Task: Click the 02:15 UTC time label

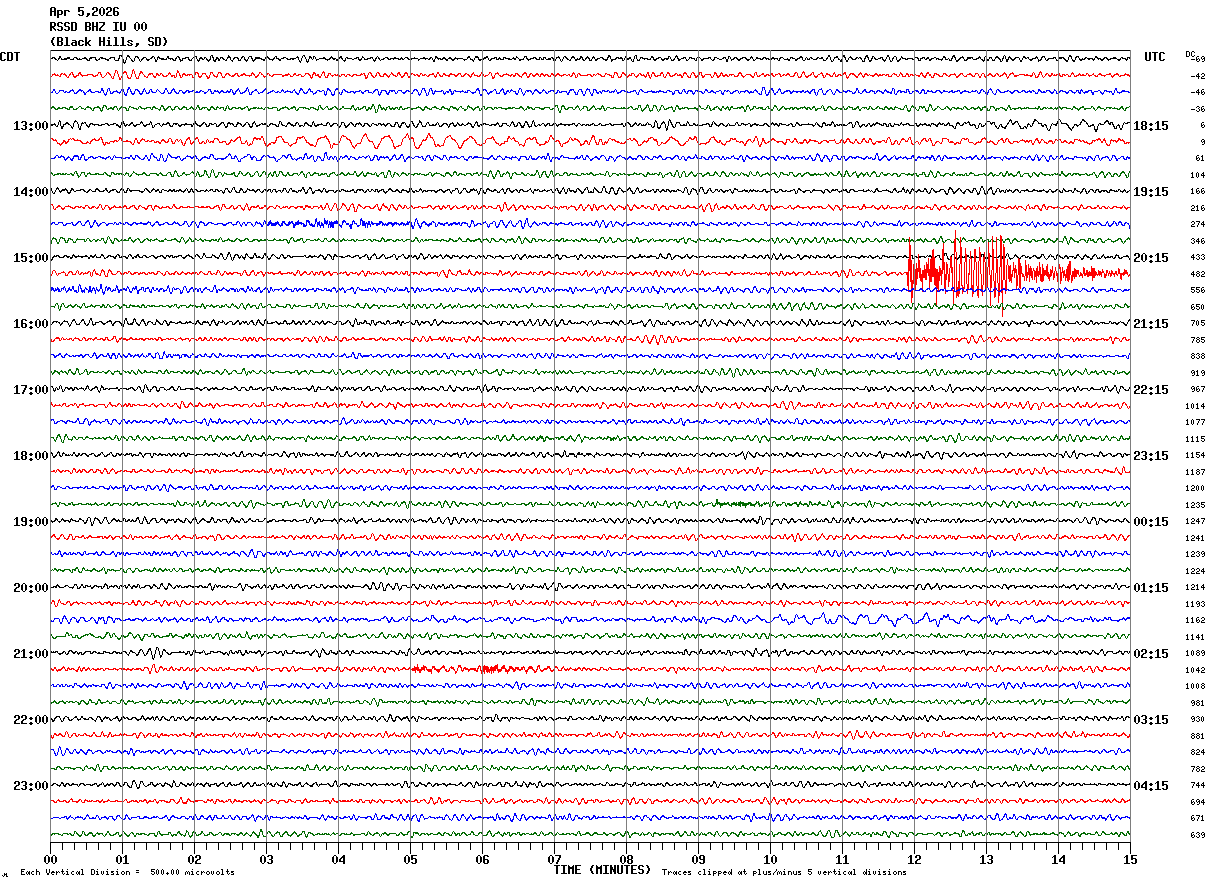Action: tap(1151, 654)
